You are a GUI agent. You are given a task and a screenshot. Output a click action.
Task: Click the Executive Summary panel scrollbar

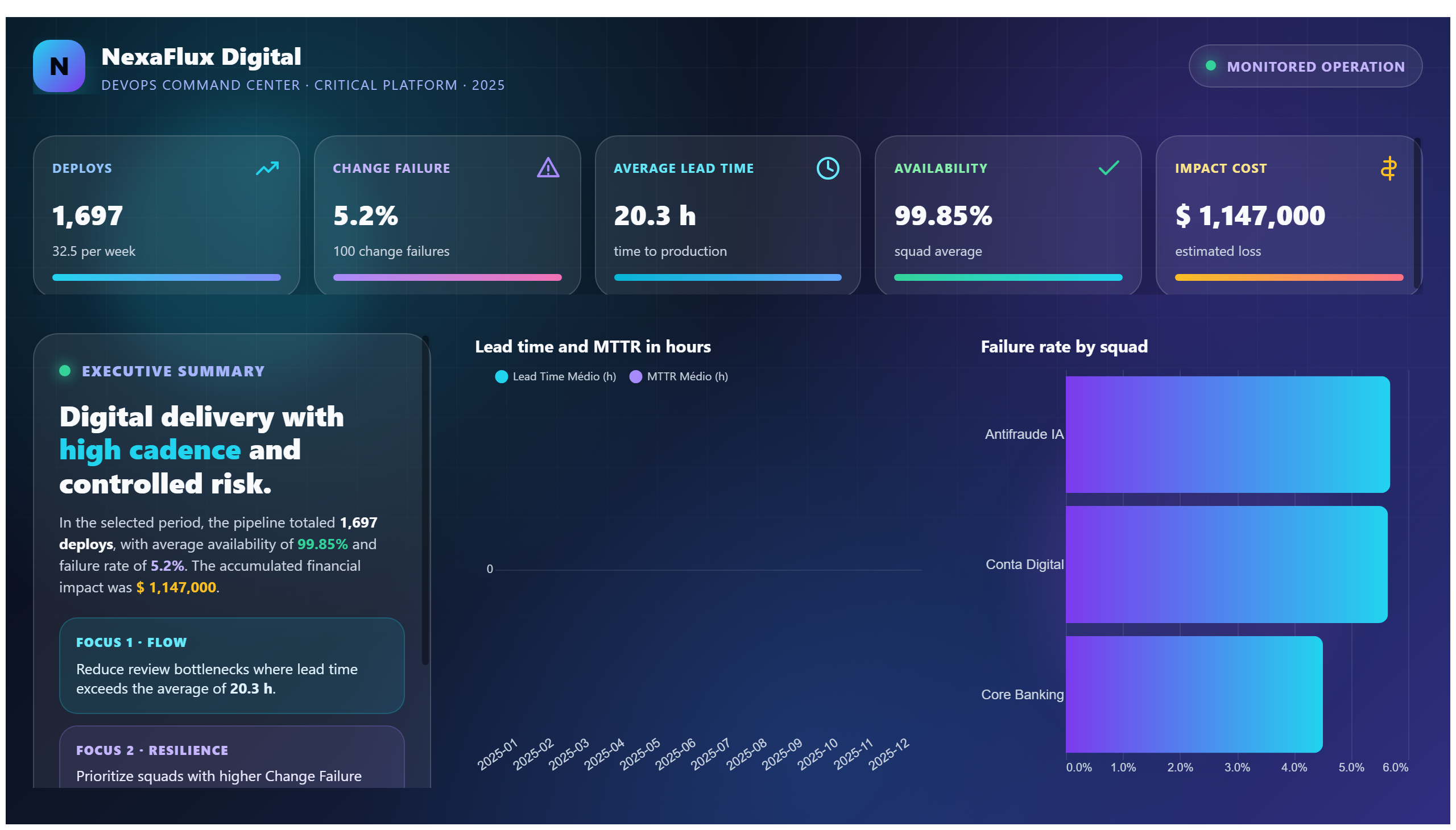[425, 500]
